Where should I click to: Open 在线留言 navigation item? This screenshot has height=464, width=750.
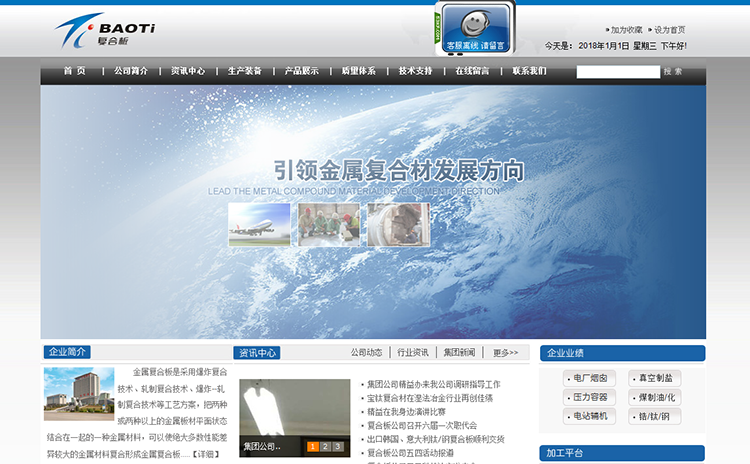(x=472, y=71)
